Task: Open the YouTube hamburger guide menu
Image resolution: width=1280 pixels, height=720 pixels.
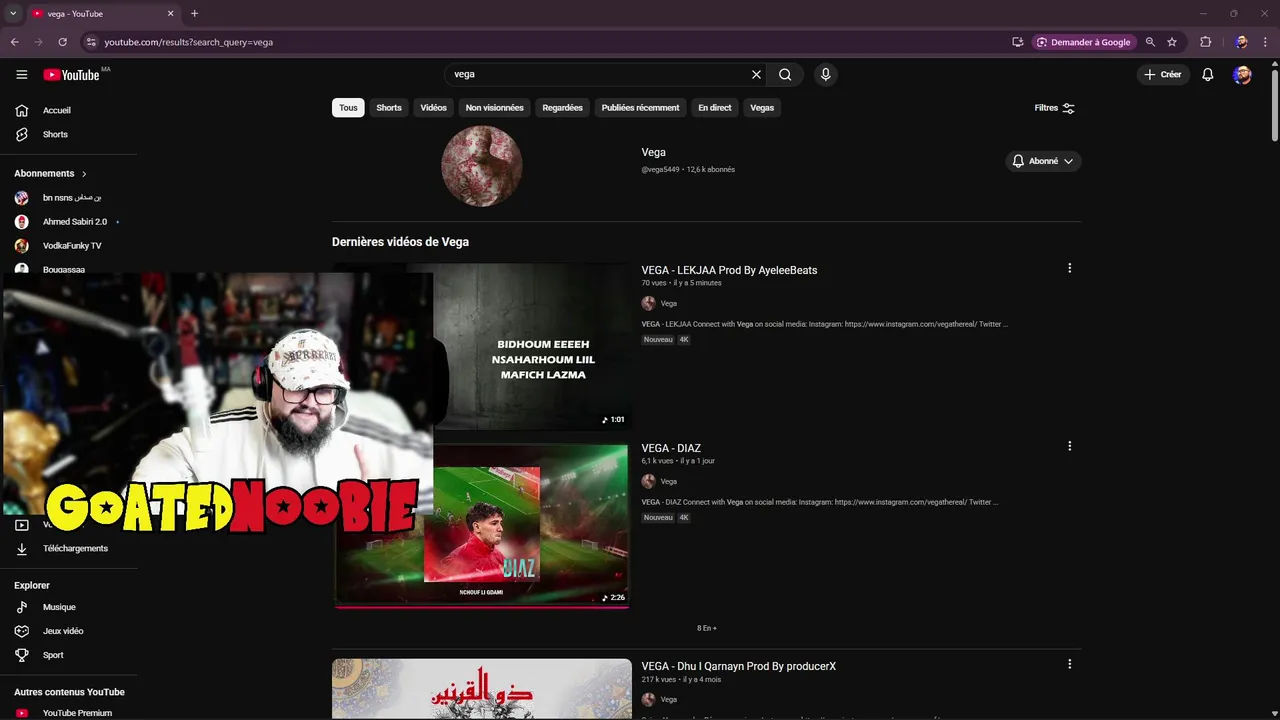Action: coord(21,74)
